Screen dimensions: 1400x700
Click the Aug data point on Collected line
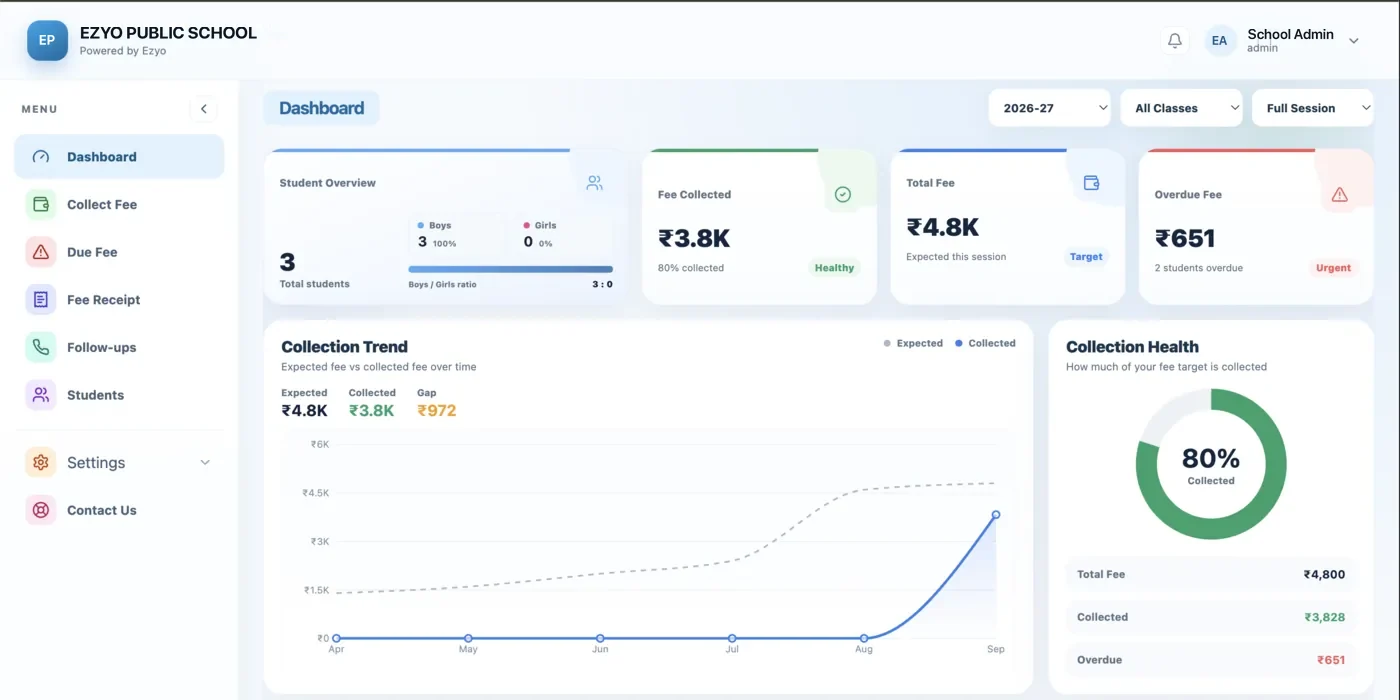[x=864, y=638]
